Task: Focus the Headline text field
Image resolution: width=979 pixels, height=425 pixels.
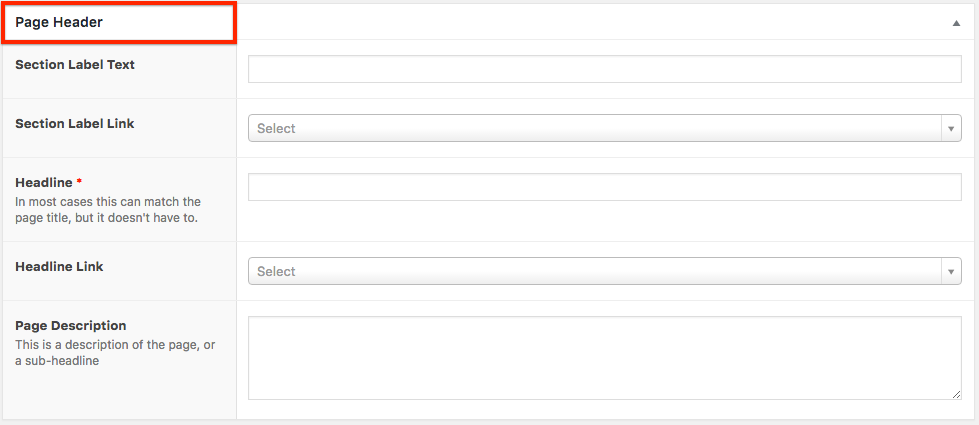Action: pyautogui.click(x=604, y=187)
